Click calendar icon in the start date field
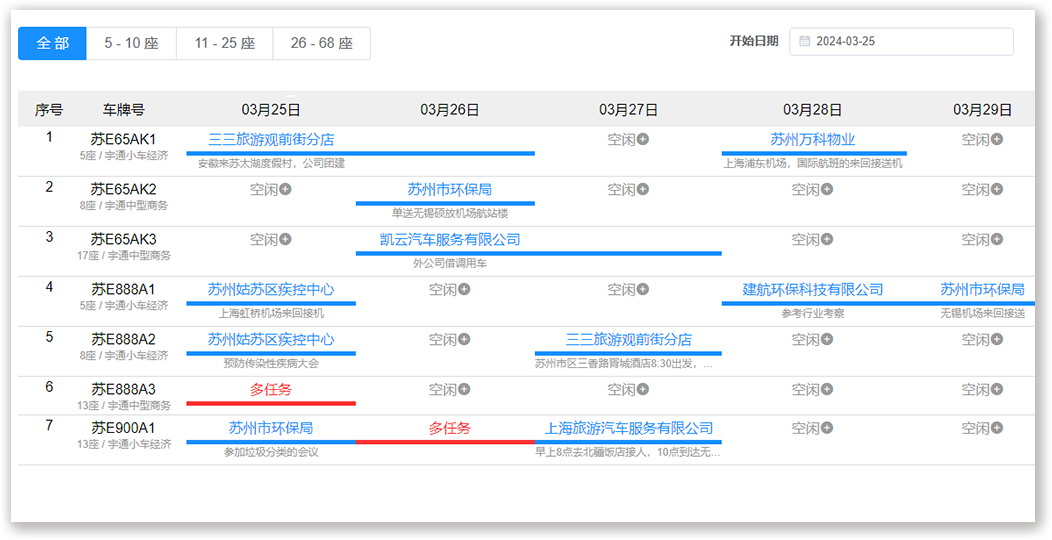 805,42
